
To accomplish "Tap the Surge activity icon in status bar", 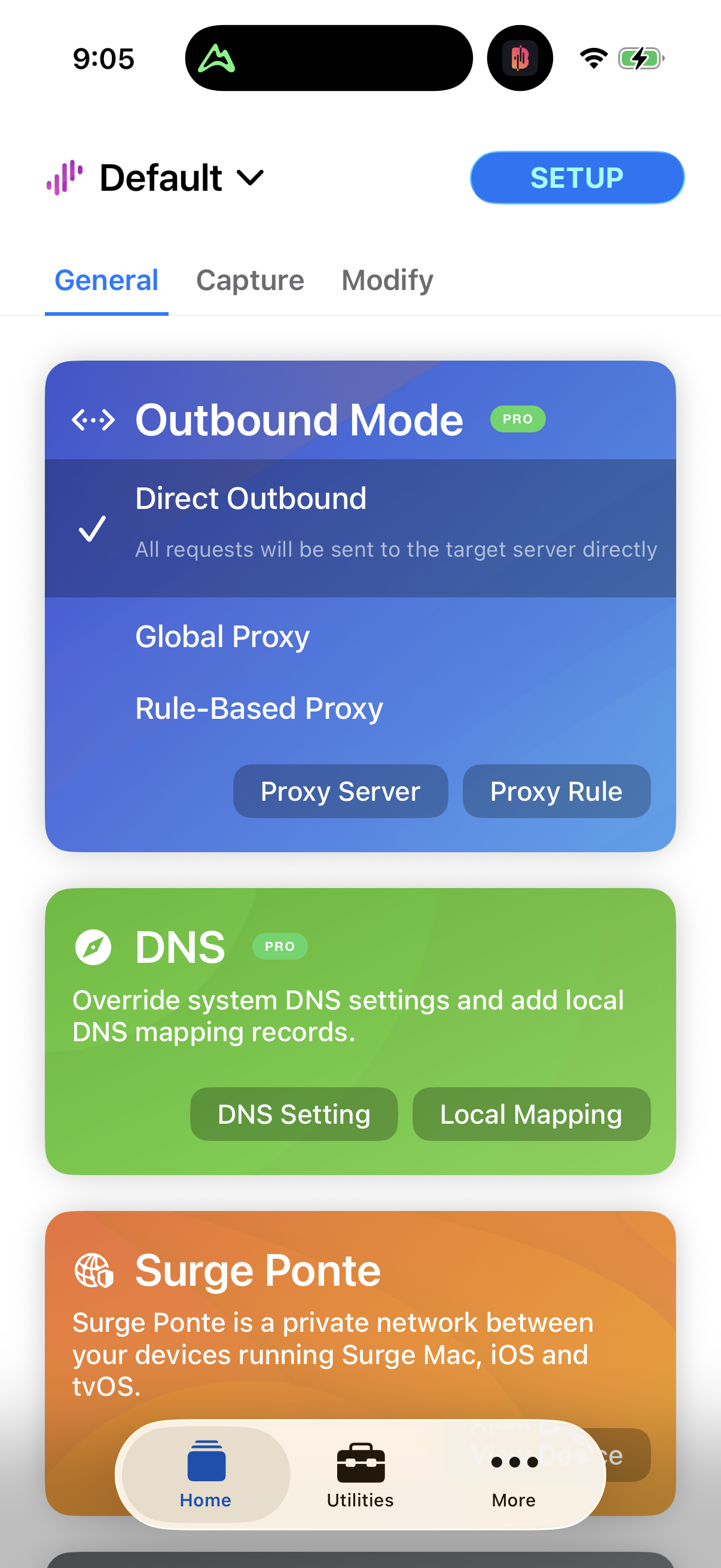I will click(520, 59).
